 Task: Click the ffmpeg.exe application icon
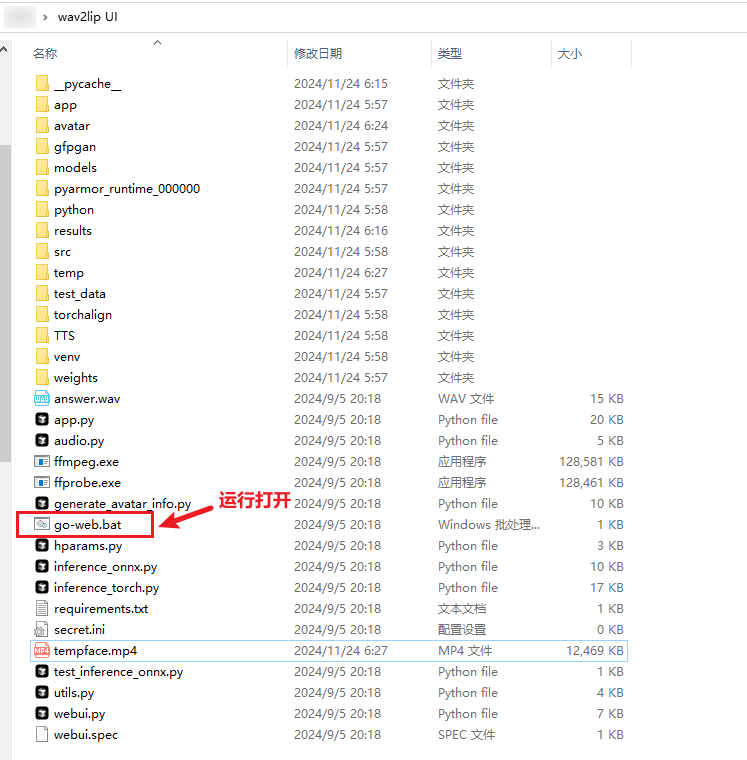click(42, 461)
